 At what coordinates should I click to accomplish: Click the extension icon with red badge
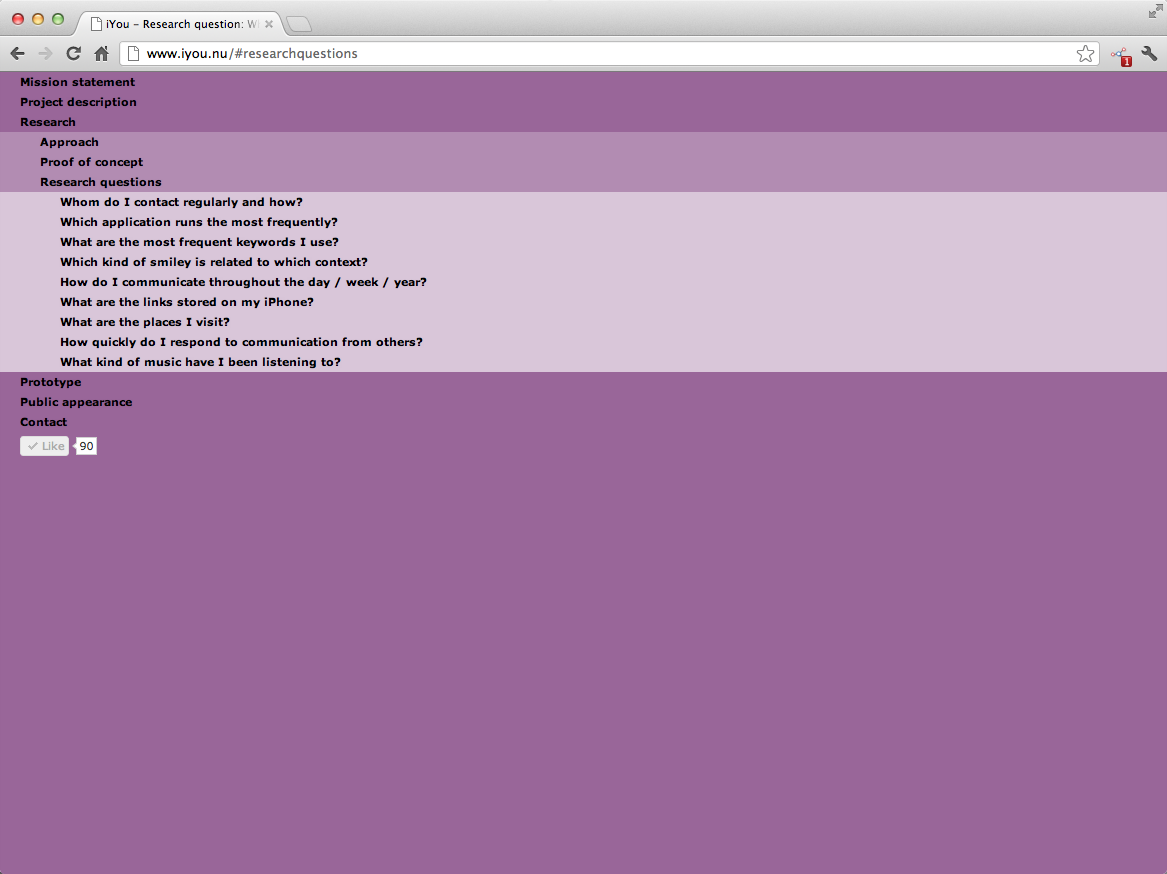(1120, 55)
